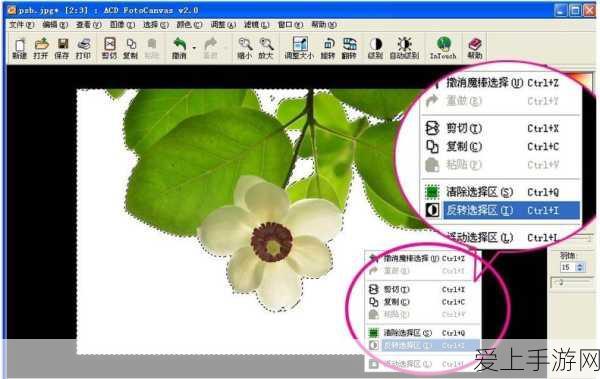Click the 保存 (Save) floppy disk icon

coord(62,48)
